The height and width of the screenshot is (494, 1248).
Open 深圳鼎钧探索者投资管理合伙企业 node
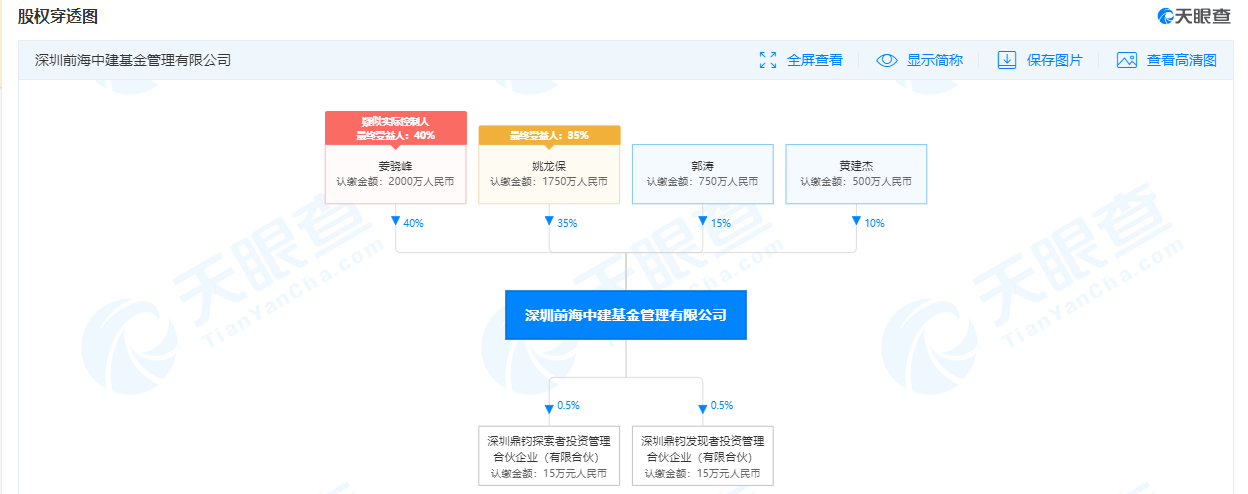click(549, 456)
